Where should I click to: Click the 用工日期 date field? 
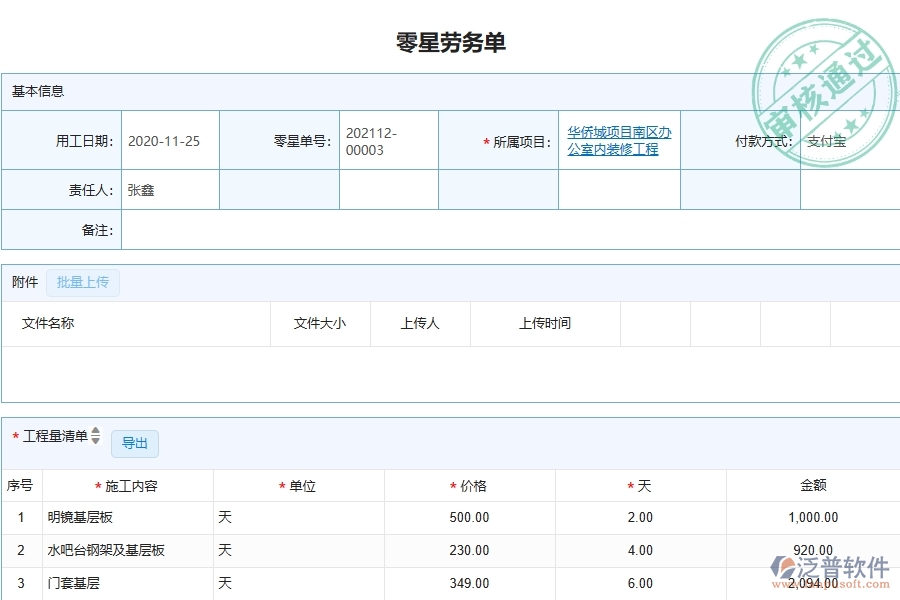tap(168, 139)
